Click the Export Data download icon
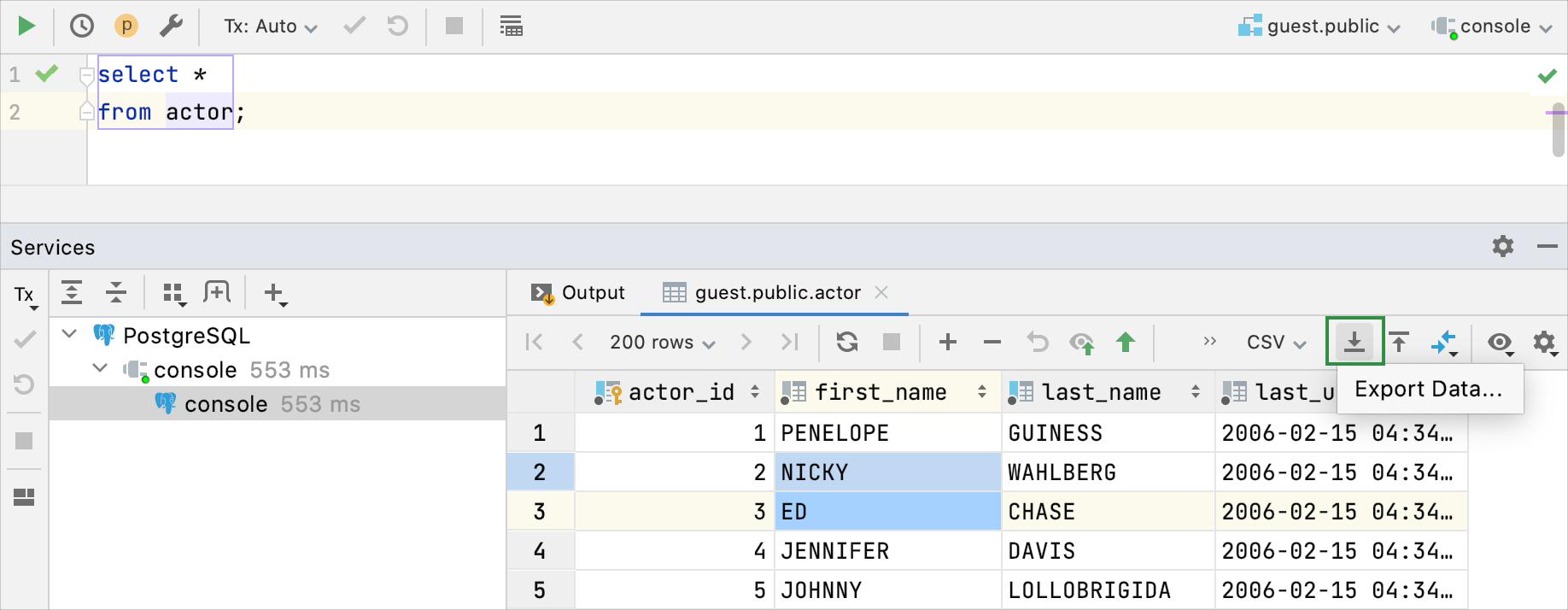 (x=1354, y=342)
